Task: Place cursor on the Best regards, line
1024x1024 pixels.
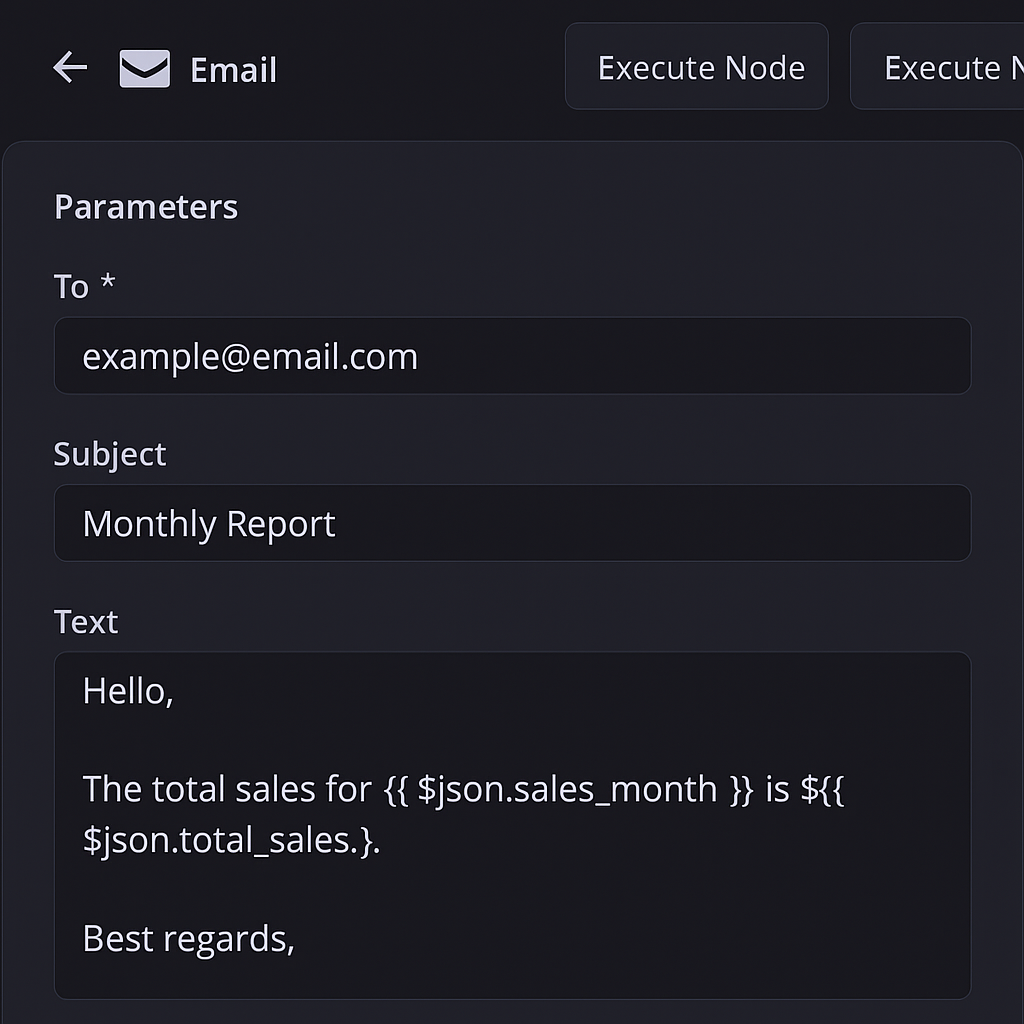Action: pyautogui.click(x=189, y=940)
